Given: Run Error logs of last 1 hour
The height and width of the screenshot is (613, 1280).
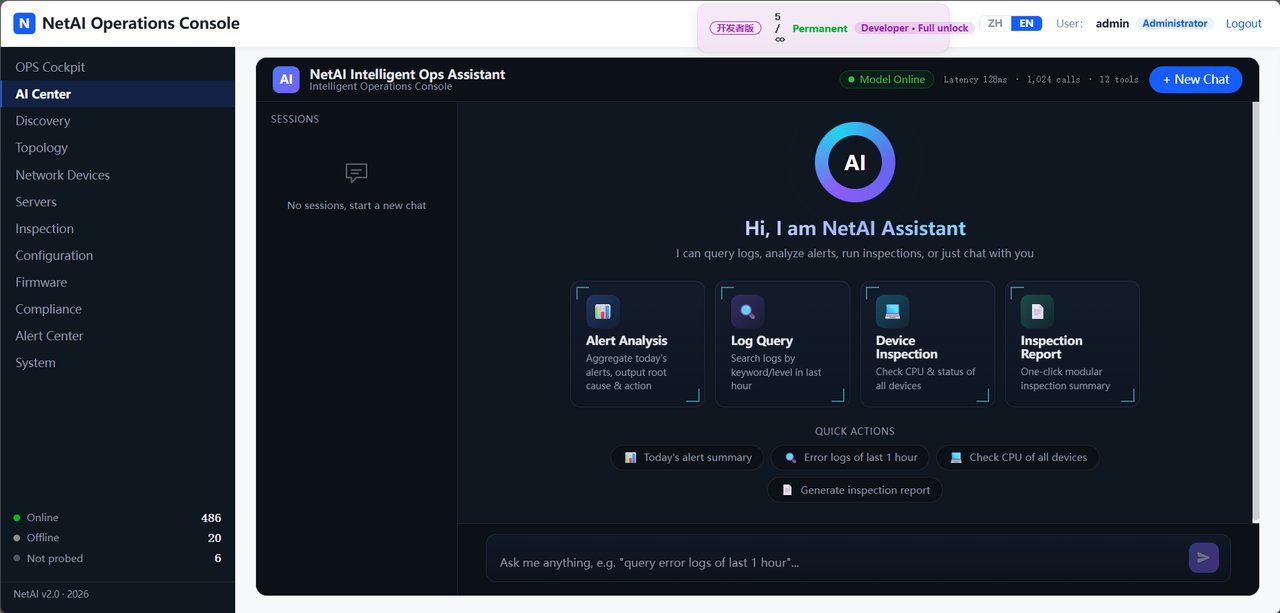Looking at the screenshot, I should [850, 458].
